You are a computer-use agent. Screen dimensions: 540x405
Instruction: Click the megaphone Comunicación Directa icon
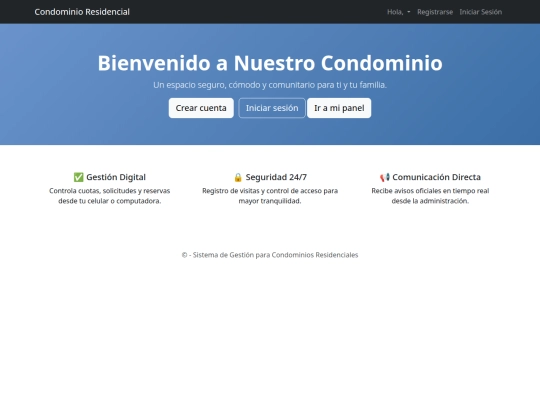pos(385,177)
